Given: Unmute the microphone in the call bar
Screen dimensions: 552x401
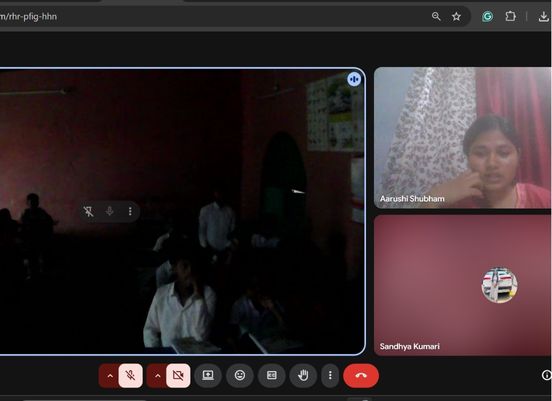Looking at the screenshot, I should [131, 376].
